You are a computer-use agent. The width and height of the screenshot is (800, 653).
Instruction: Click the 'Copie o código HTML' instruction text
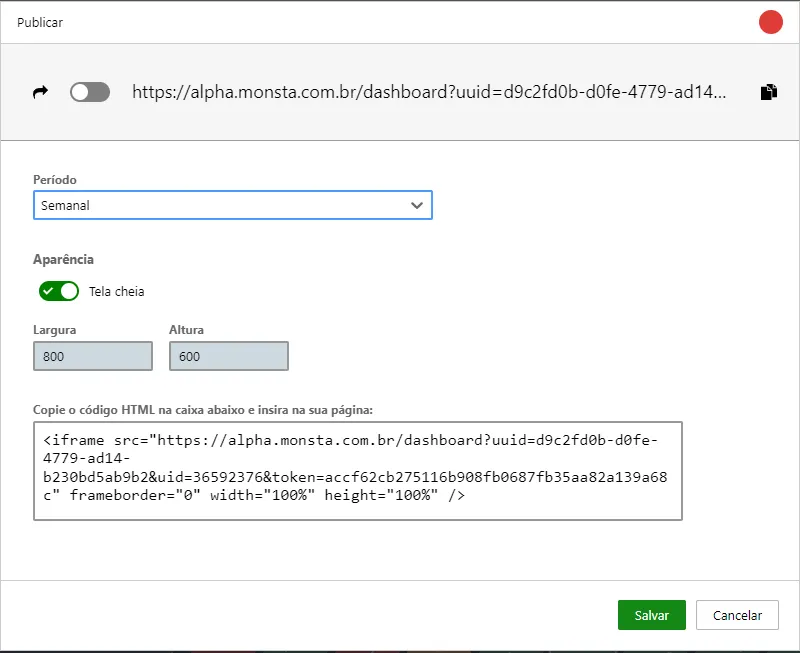click(203, 410)
